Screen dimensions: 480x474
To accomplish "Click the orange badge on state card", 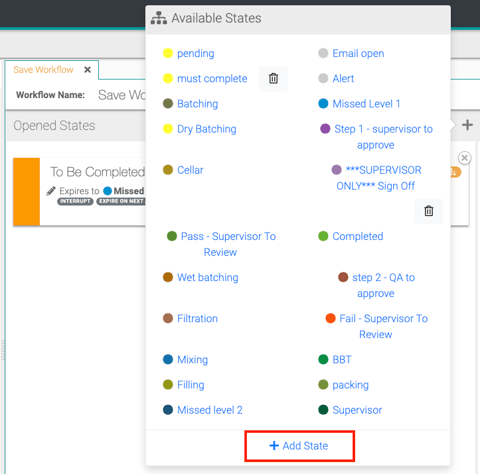I will tap(456, 172).
